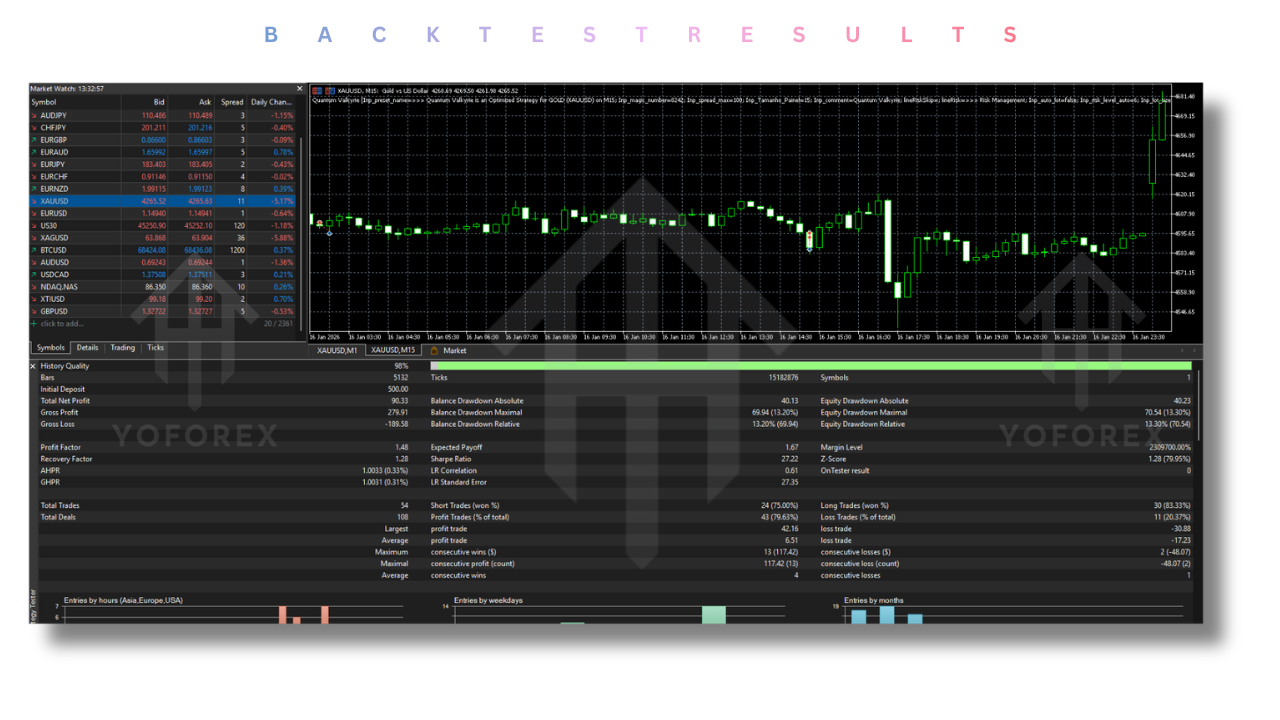
Task: Open the Trading tab in Market Watch
Action: 122,348
